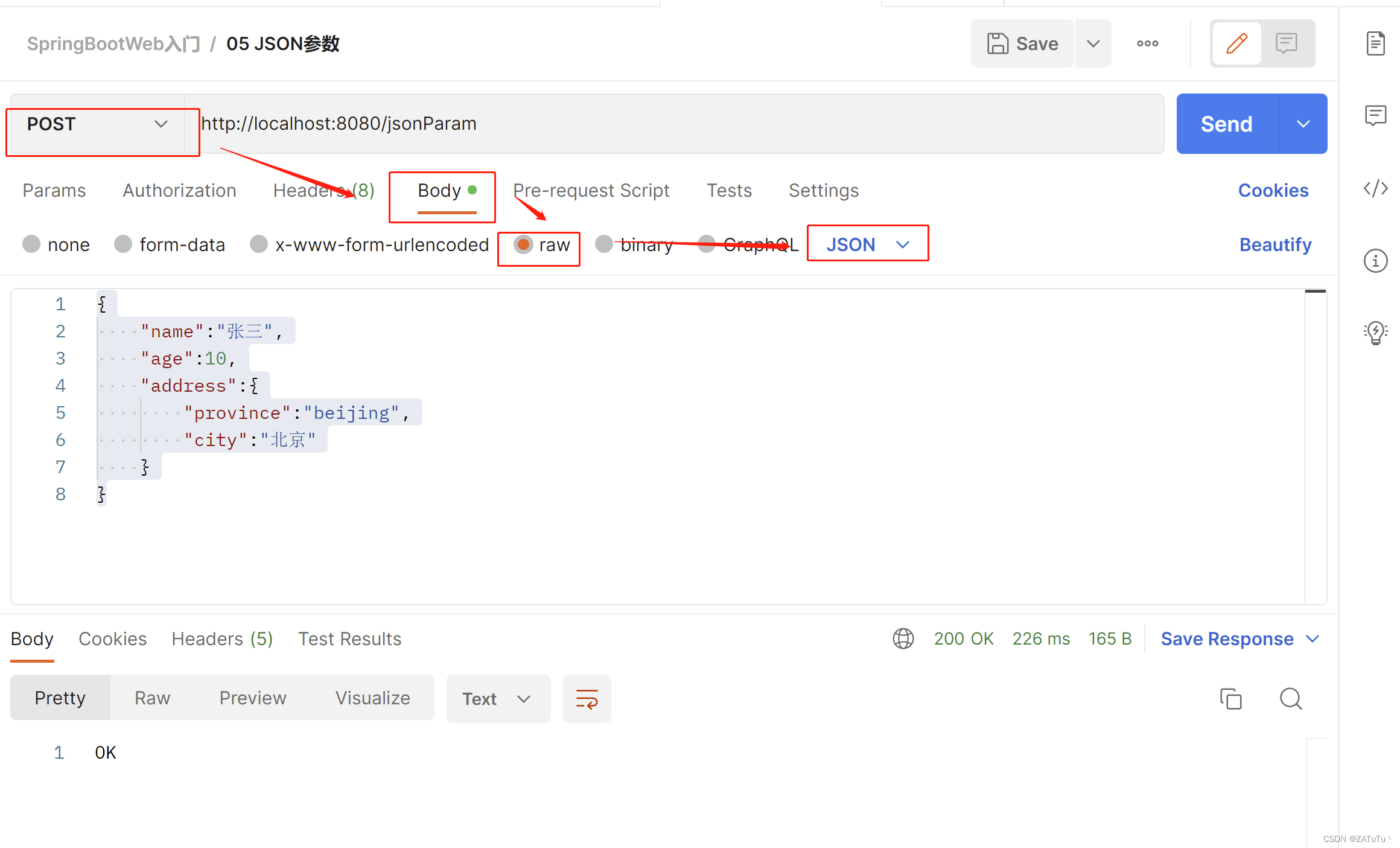Click the lightbulb icon in right sidebar

pyautogui.click(x=1375, y=332)
